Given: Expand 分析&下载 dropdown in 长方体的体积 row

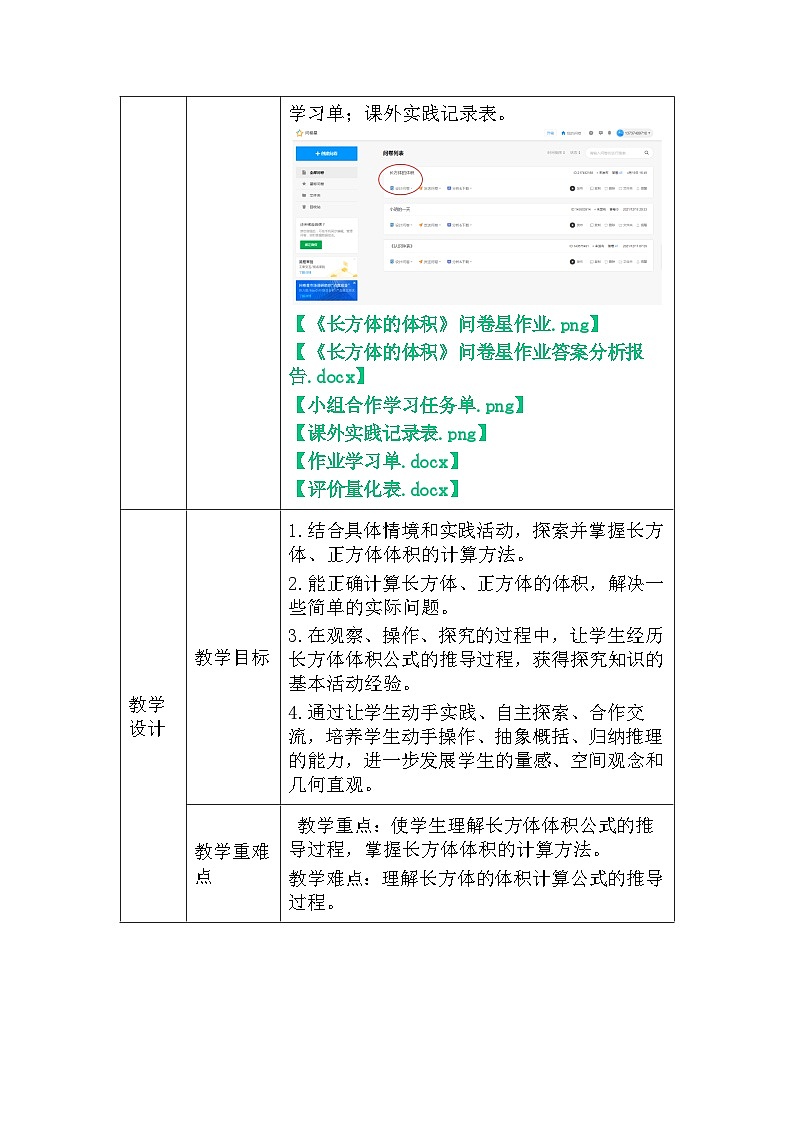Looking at the screenshot, I should [x=459, y=188].
